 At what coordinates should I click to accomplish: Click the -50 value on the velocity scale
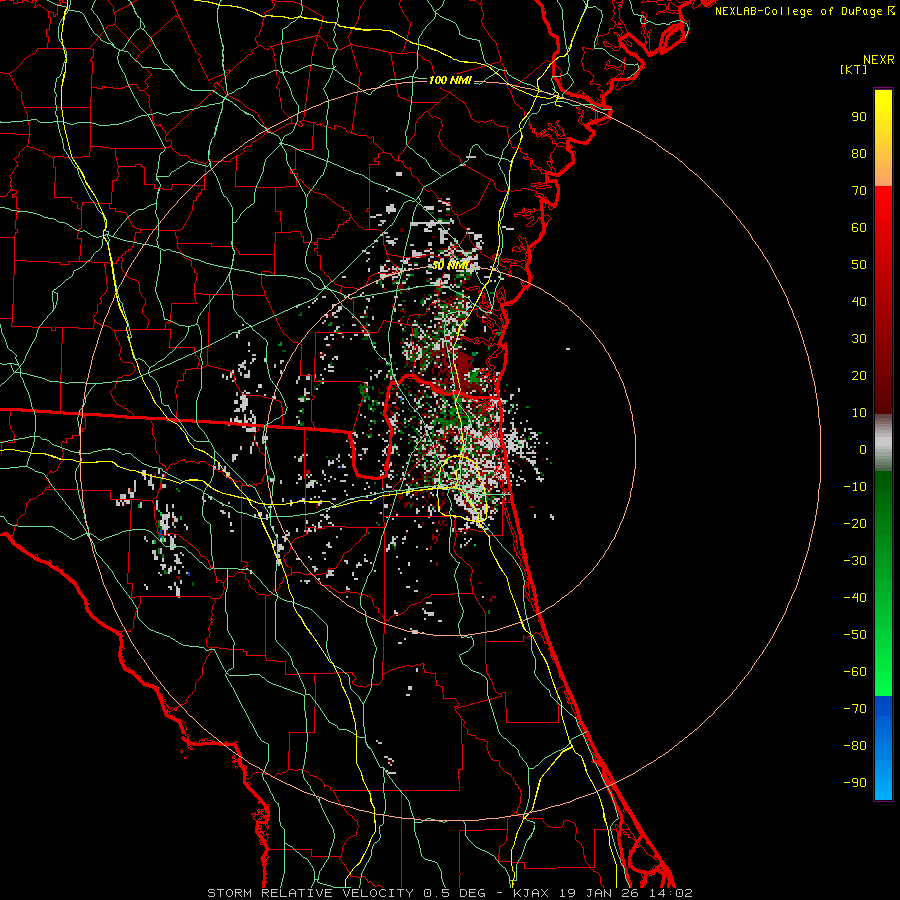[855, 635]
